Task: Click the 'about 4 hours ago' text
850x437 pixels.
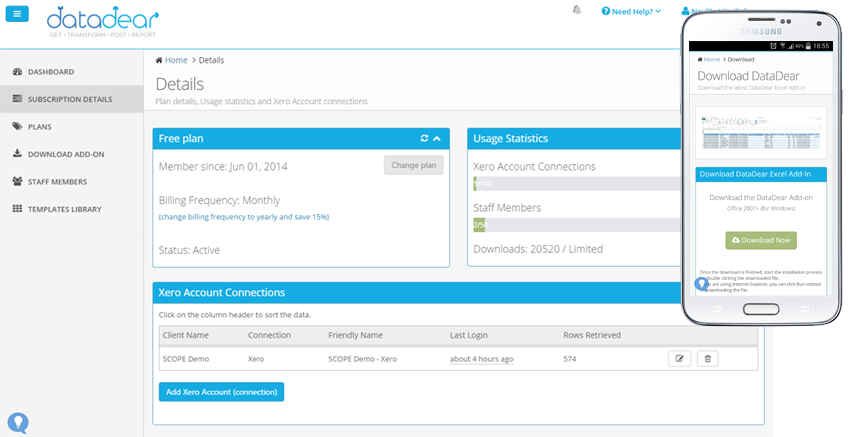Action: click(x=481, y=359)
